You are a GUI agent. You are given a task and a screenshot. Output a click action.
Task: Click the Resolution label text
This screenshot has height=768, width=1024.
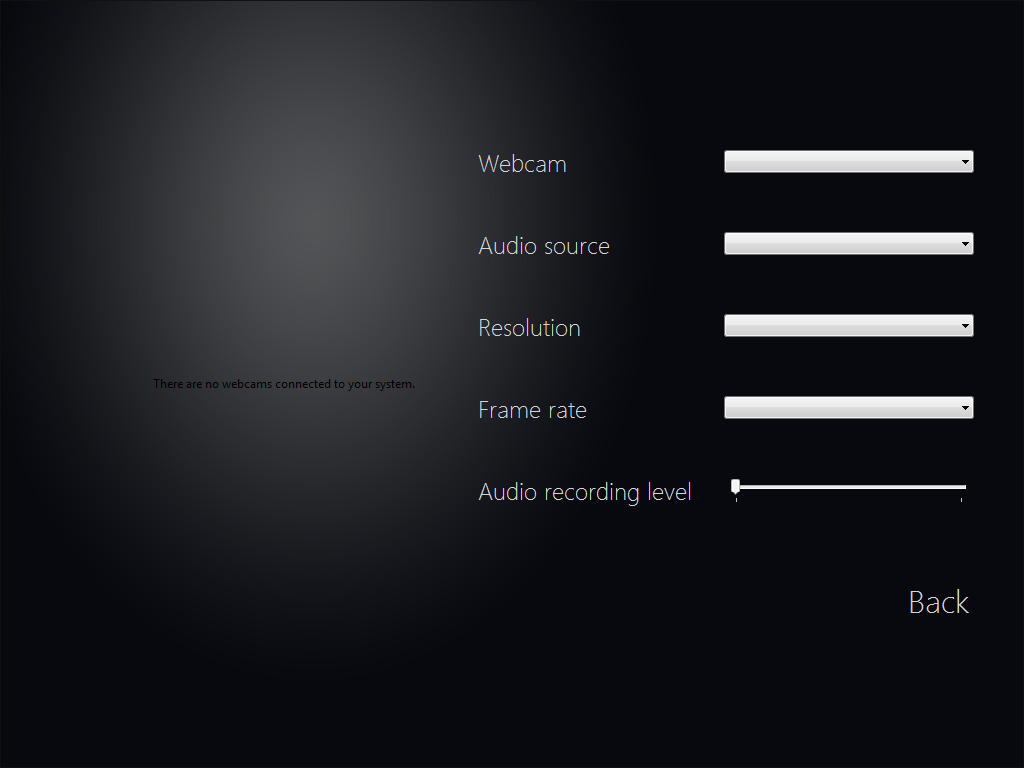pos(530,328)
